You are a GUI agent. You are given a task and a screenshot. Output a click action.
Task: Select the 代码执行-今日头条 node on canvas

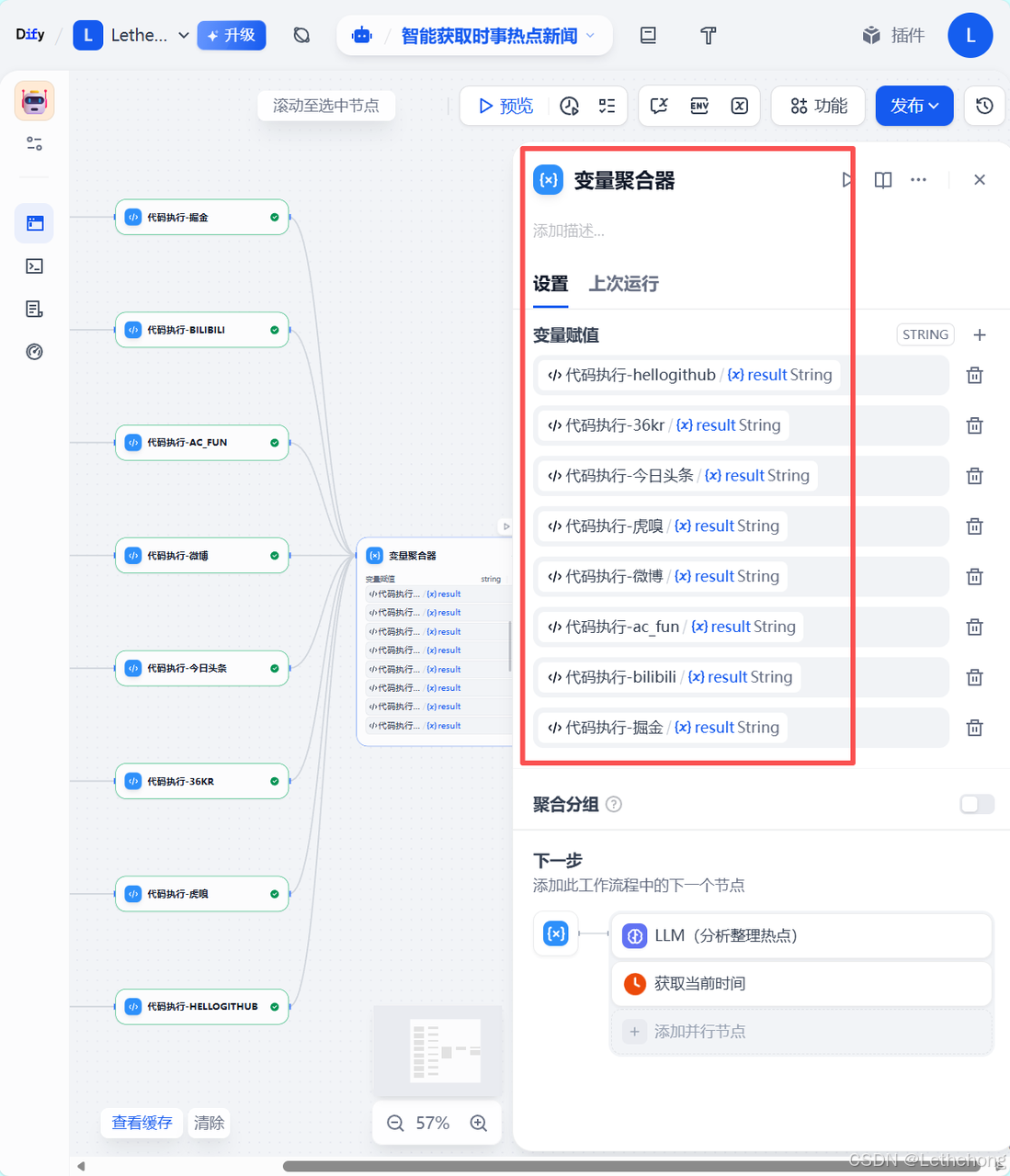point(202,668)
